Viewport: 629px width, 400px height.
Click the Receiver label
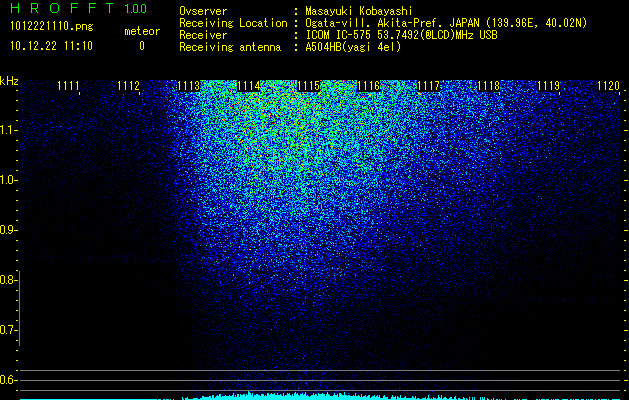[x=203, y=35]
